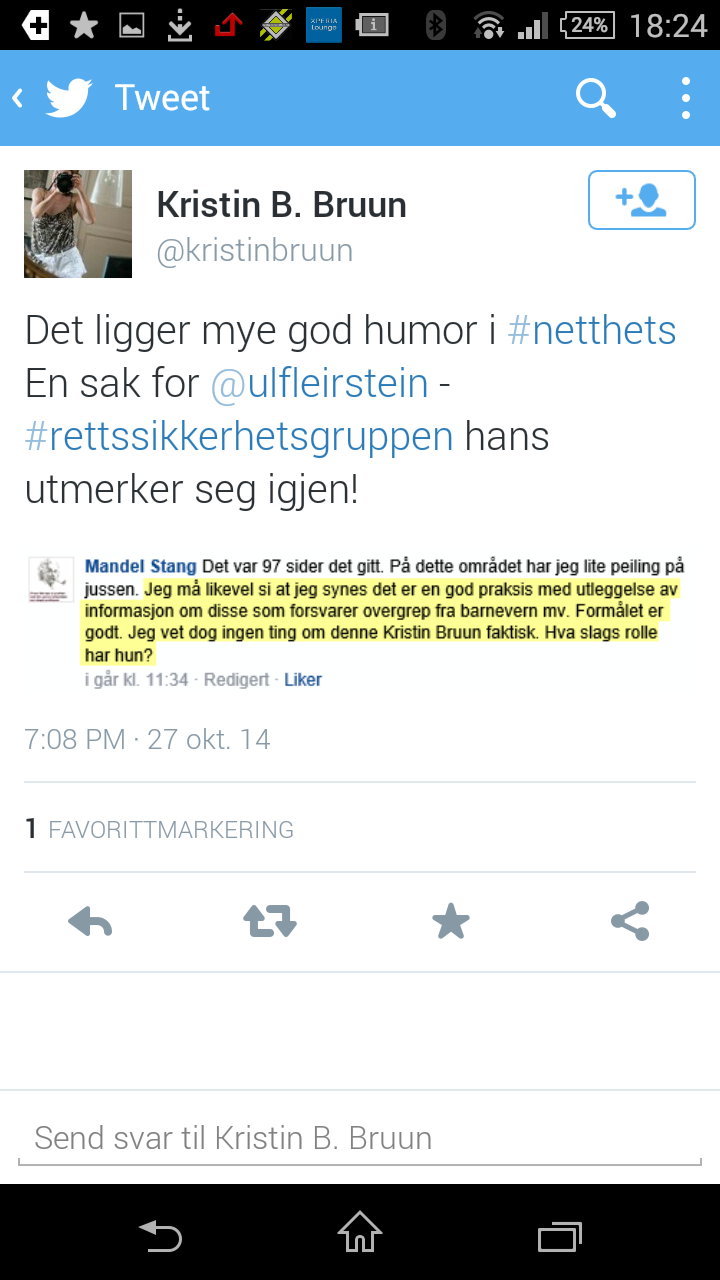Open the #rettssikkerhetsgruppen hashtag

239,437
